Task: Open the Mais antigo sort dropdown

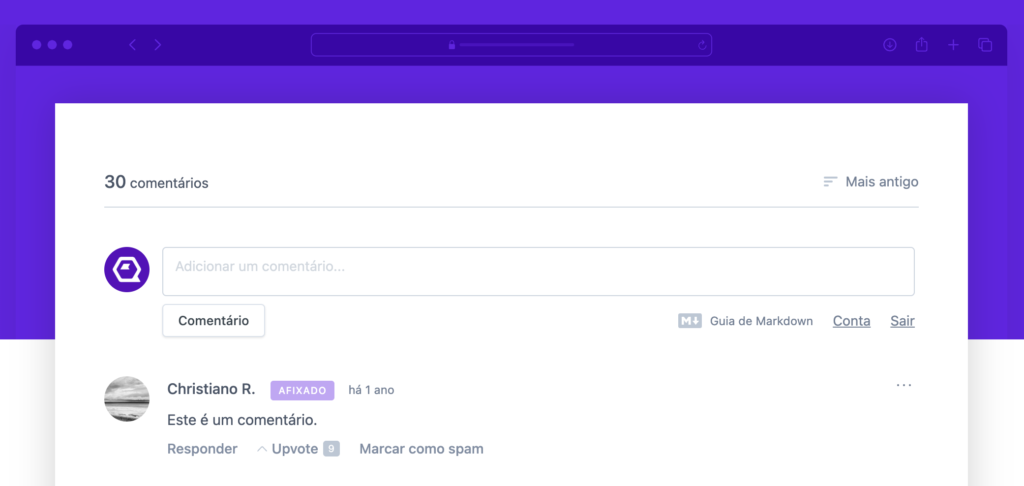Action: [870, 182]
